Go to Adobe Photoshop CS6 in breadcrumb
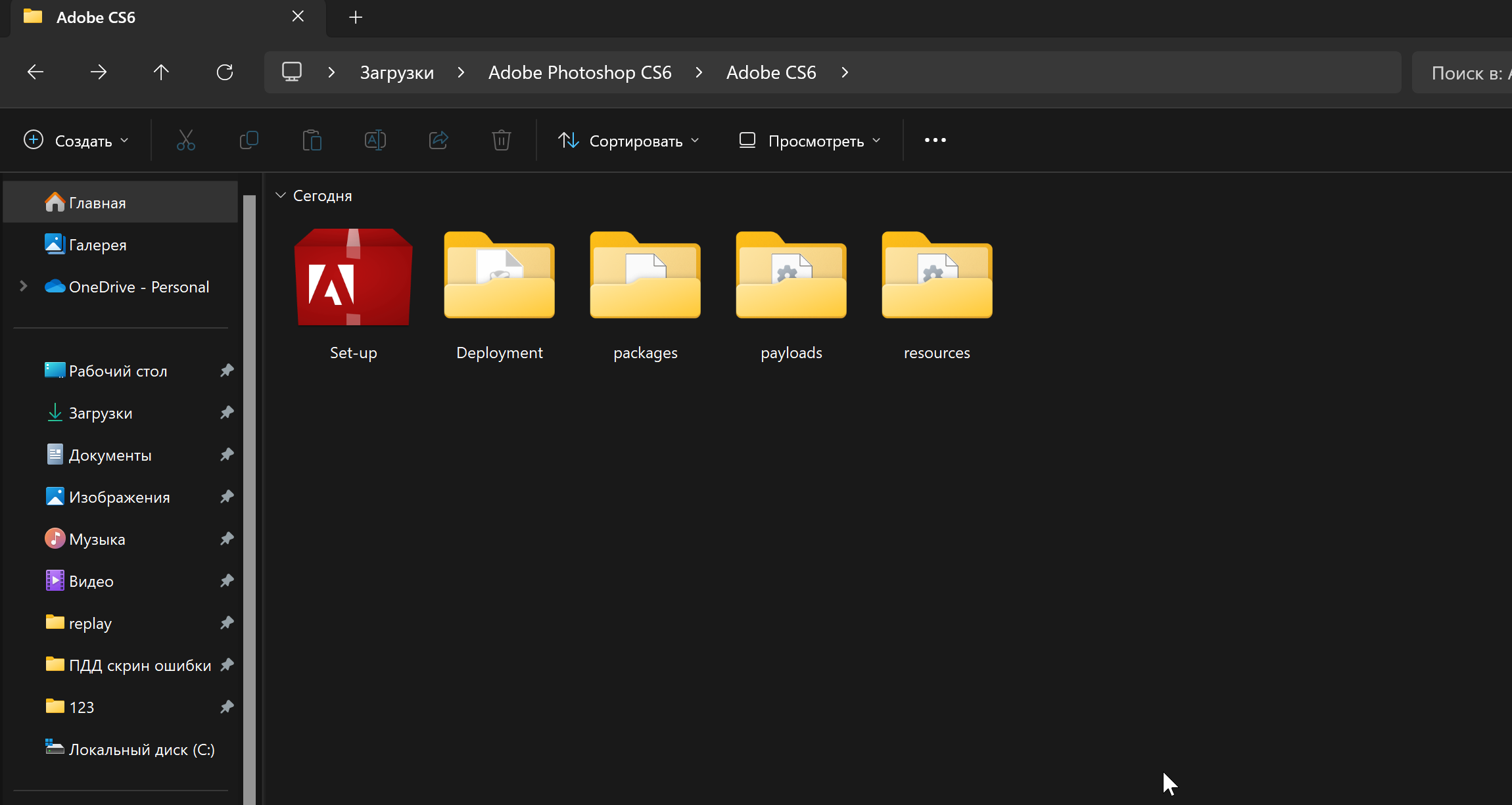 pyautogui.click(x=580, y=72)
